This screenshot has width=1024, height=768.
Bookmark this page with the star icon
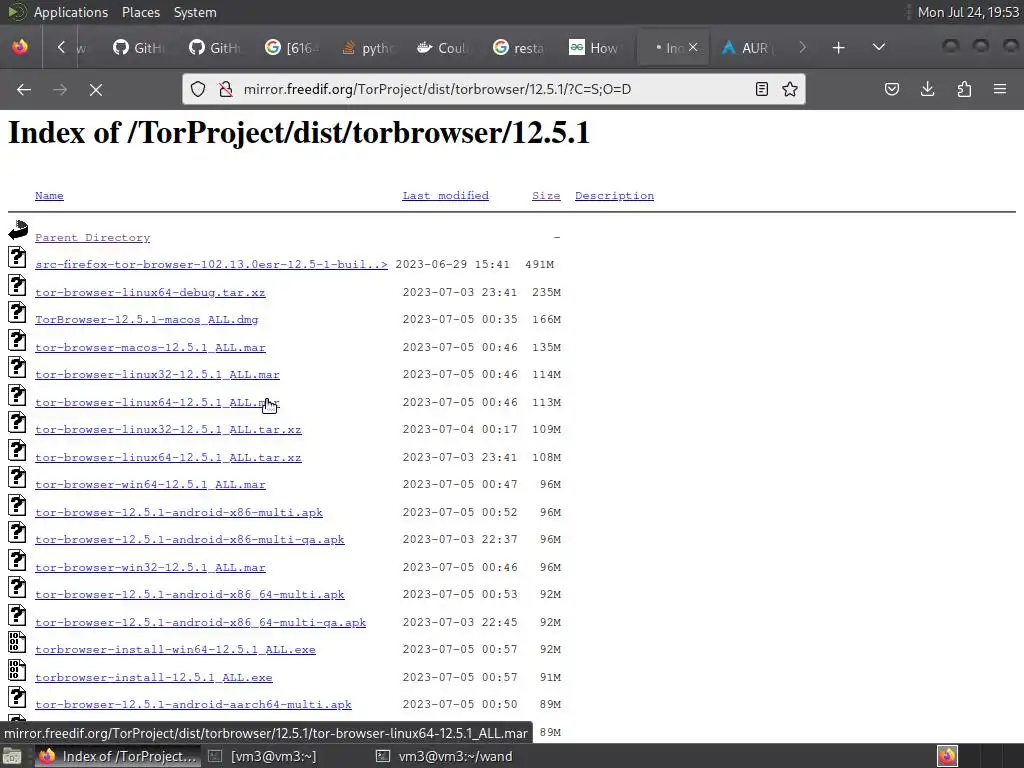790,89
